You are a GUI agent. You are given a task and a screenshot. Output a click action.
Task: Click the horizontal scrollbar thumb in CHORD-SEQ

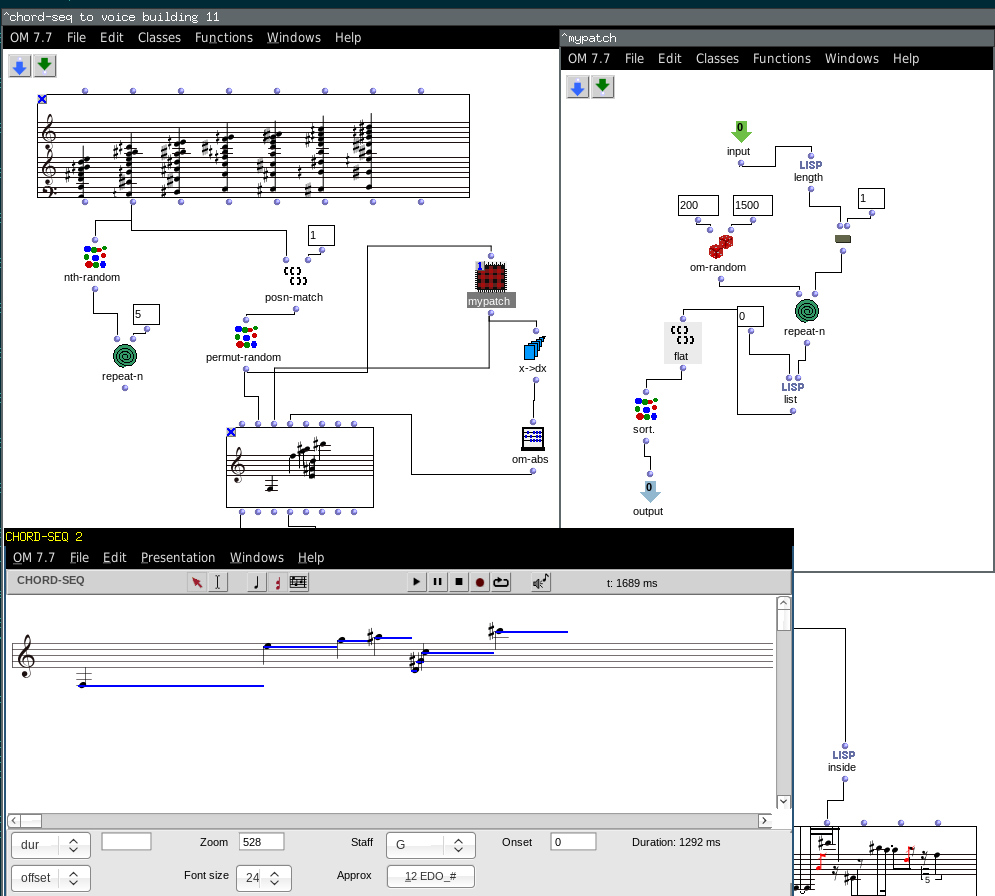[x=31, y=820]
